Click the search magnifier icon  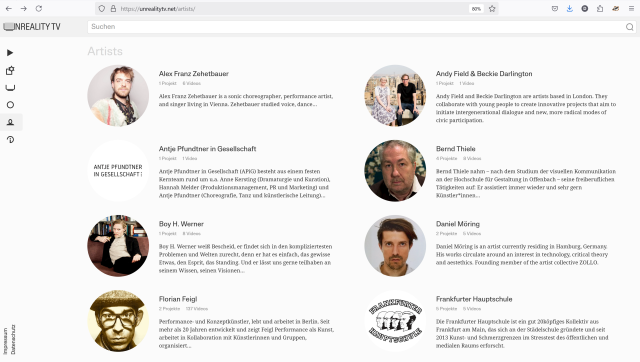click(629, 27)
